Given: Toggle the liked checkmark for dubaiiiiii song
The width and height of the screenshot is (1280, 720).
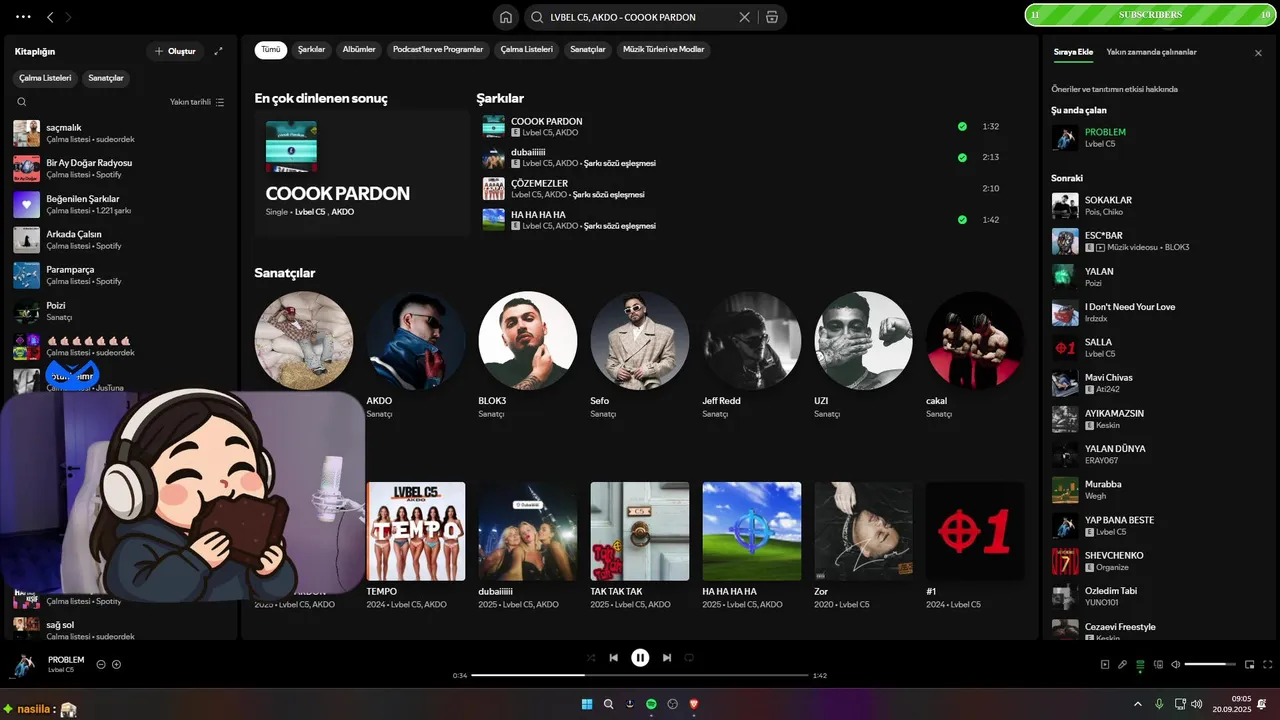Looking at the screenshot, I should coord(962,158).
